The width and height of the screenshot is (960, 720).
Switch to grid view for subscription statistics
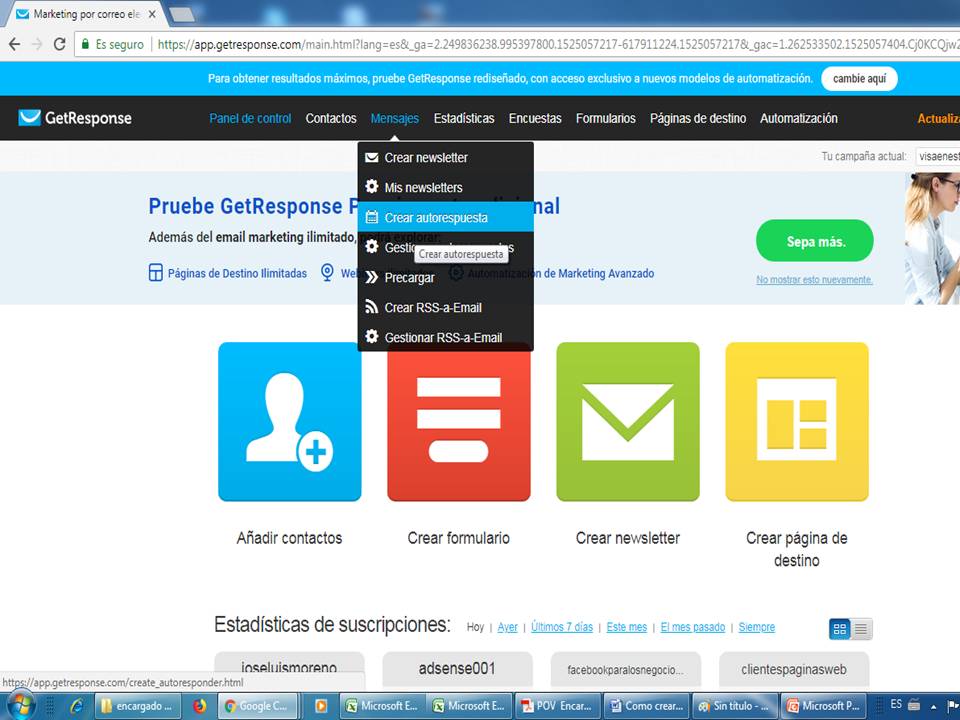[x=839, y=629]
